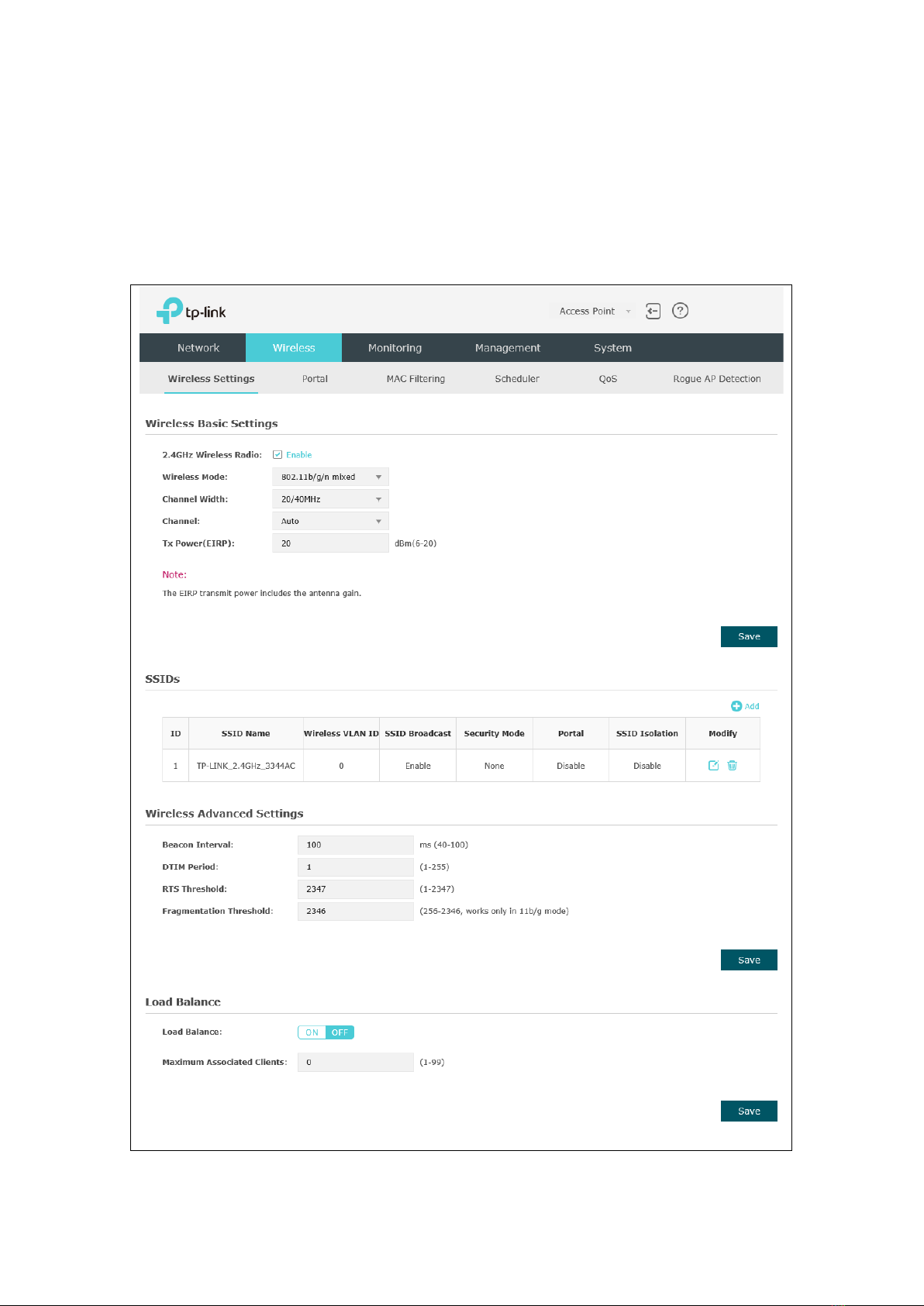This screenshot has height=1306, width=924.
Task: Click the Beacon Interval input field
Action: coord(356,845)
